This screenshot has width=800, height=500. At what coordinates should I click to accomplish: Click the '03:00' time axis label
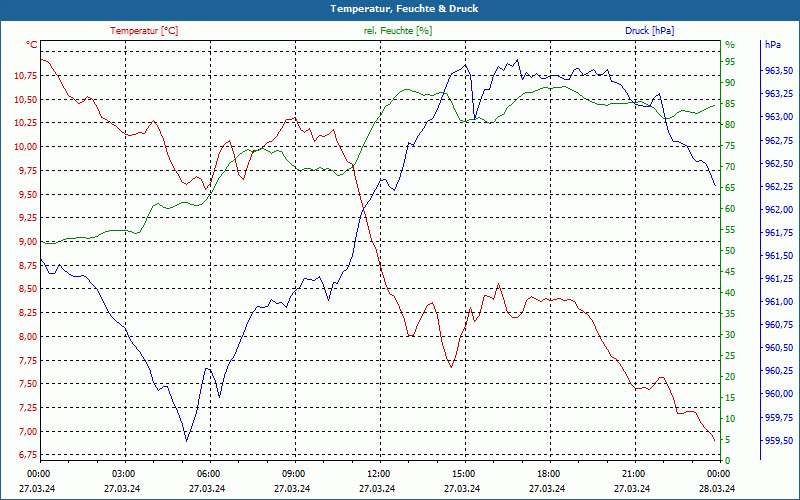click(x=122, y=473)
